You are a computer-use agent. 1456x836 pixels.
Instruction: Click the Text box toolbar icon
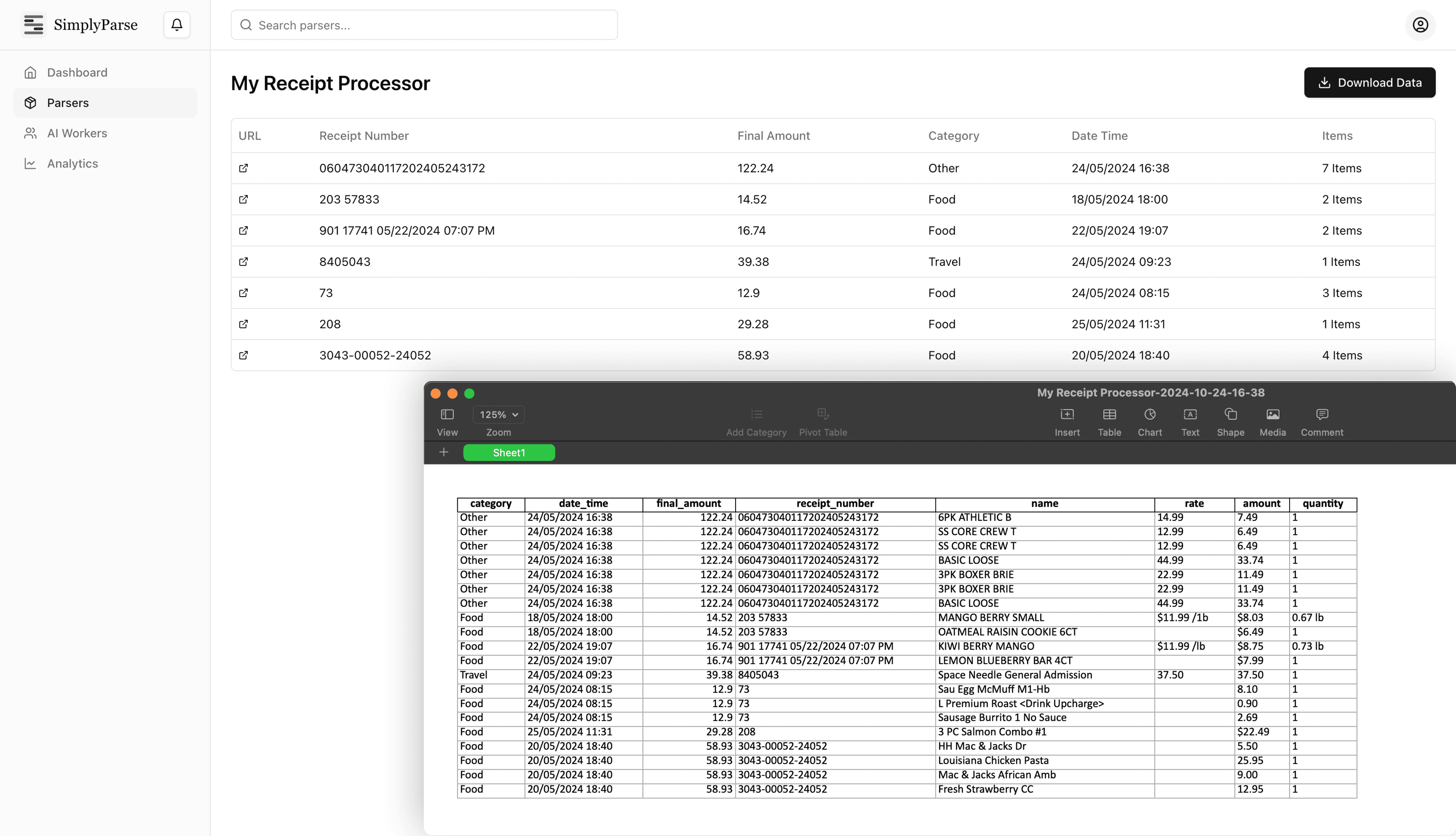[x=1190, y=415]
